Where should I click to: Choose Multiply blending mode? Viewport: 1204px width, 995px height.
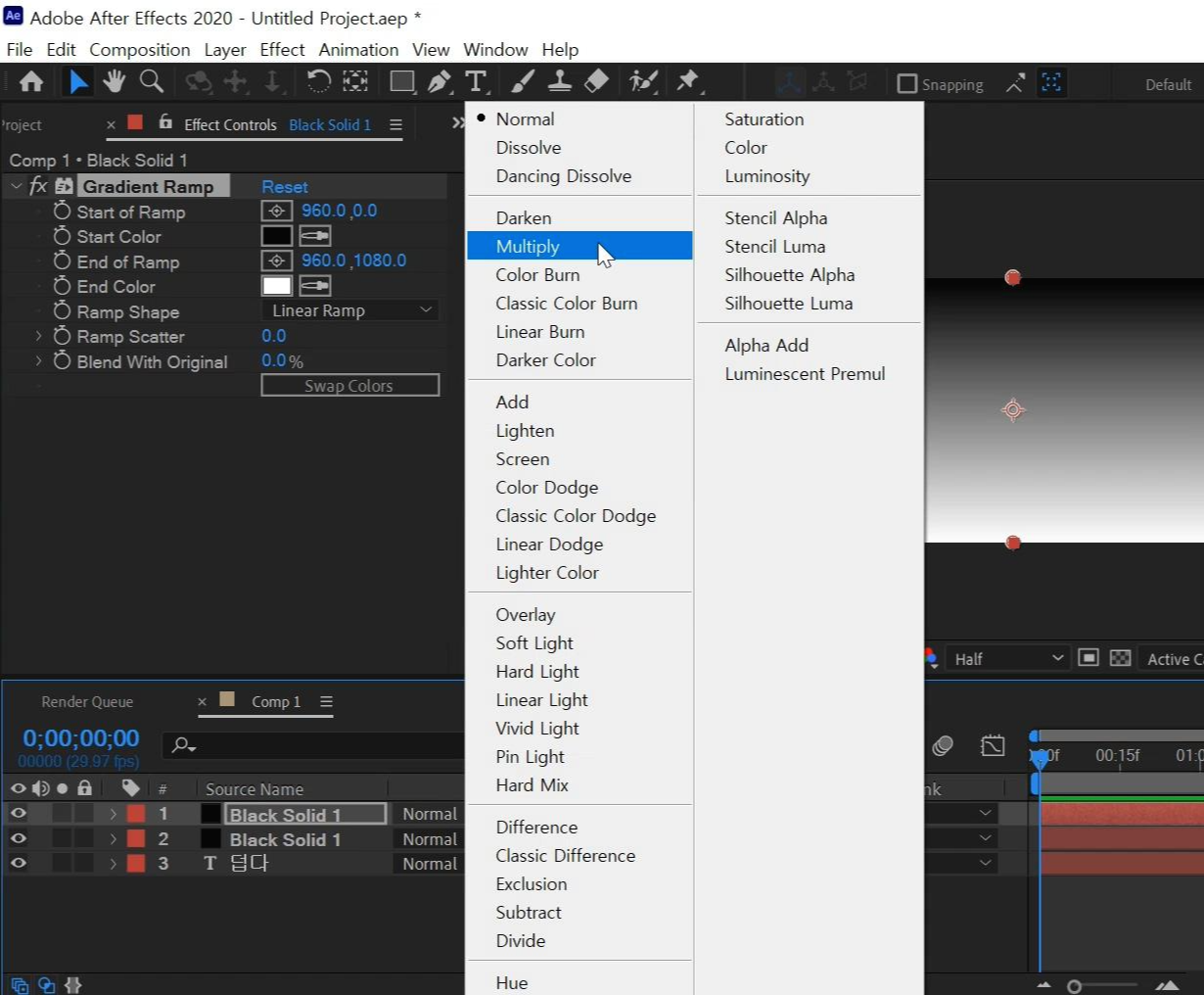[579, 246]
